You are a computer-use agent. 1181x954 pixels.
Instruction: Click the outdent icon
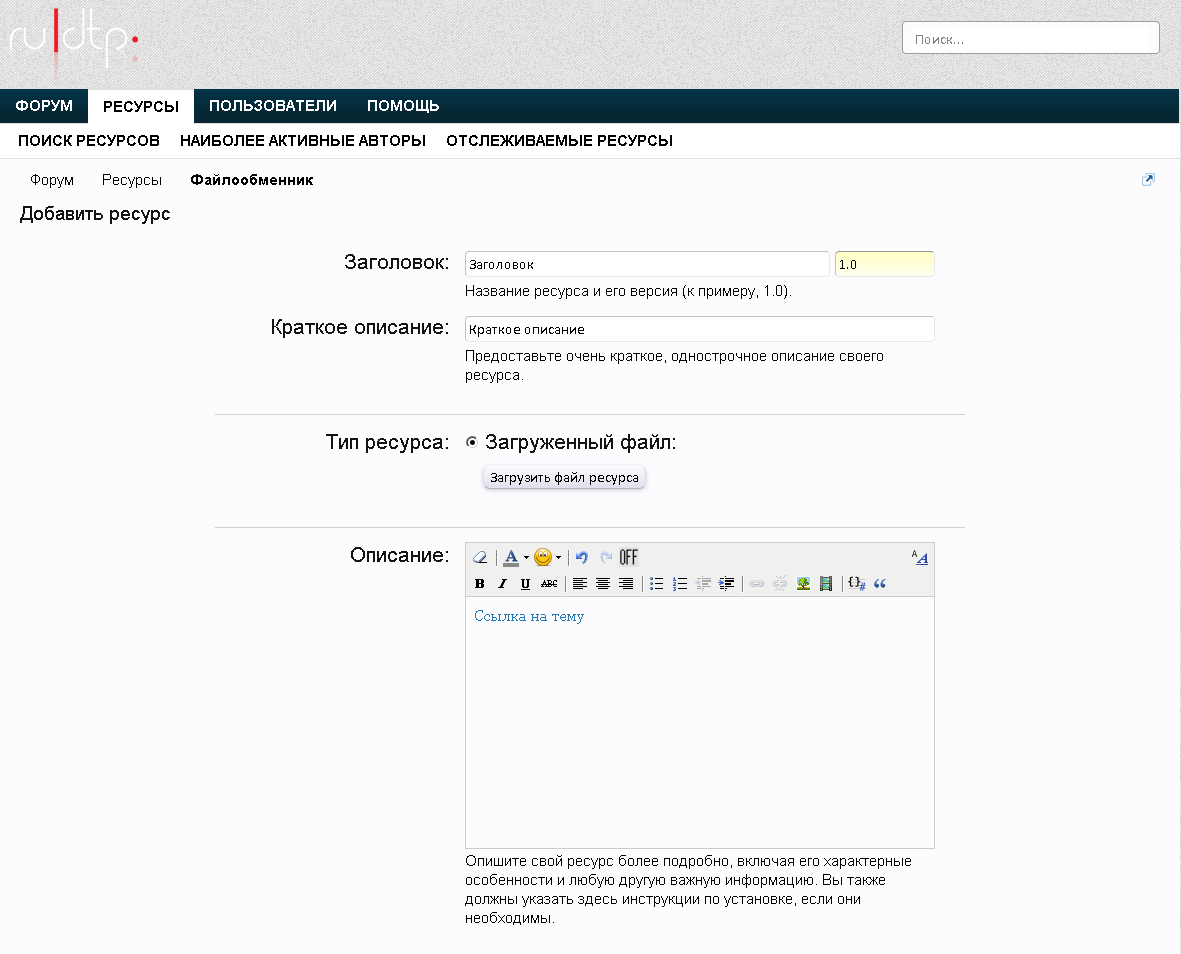pos(703,584)
